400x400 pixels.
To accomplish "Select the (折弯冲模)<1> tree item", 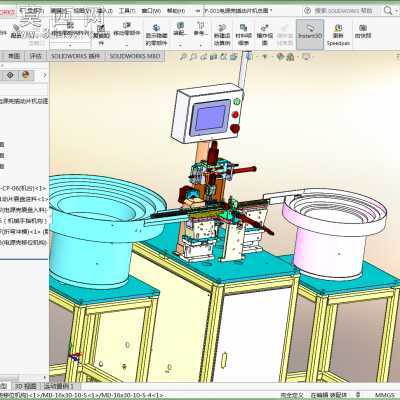I will [x=23, y=231].
